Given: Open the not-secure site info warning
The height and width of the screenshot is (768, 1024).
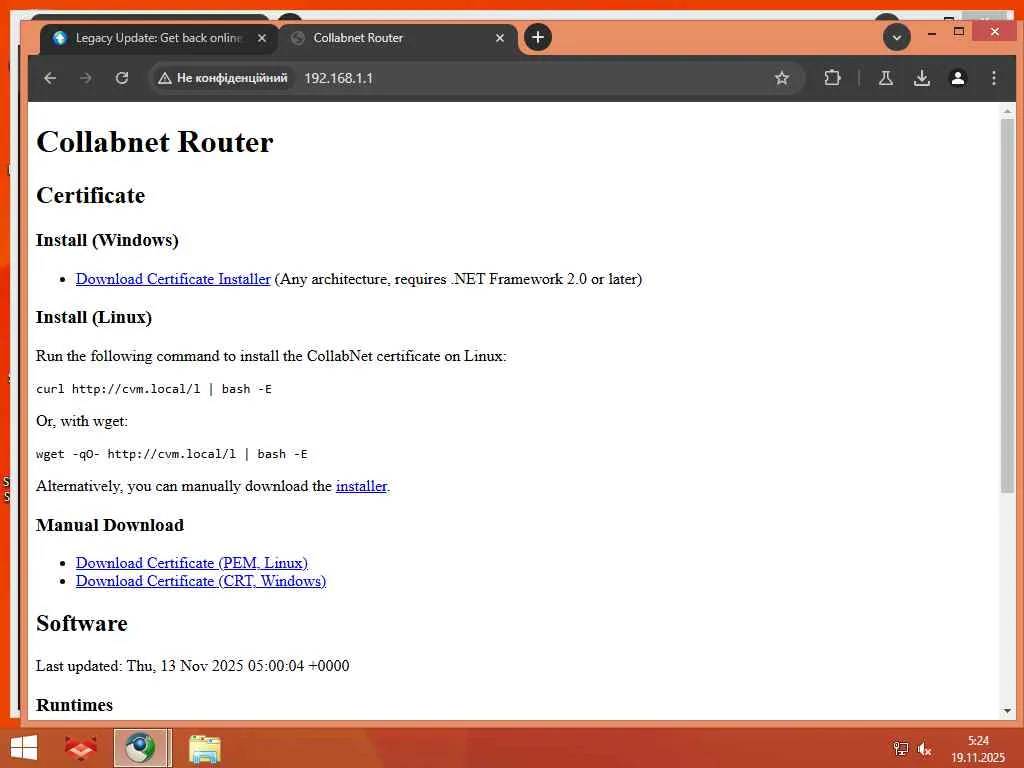Looking at the screenshot, I should (223, 78).
